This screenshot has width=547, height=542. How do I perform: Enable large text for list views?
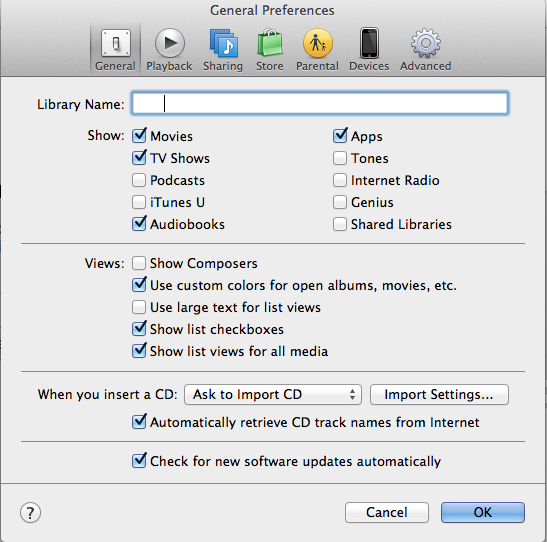click(x=139, y=307)
